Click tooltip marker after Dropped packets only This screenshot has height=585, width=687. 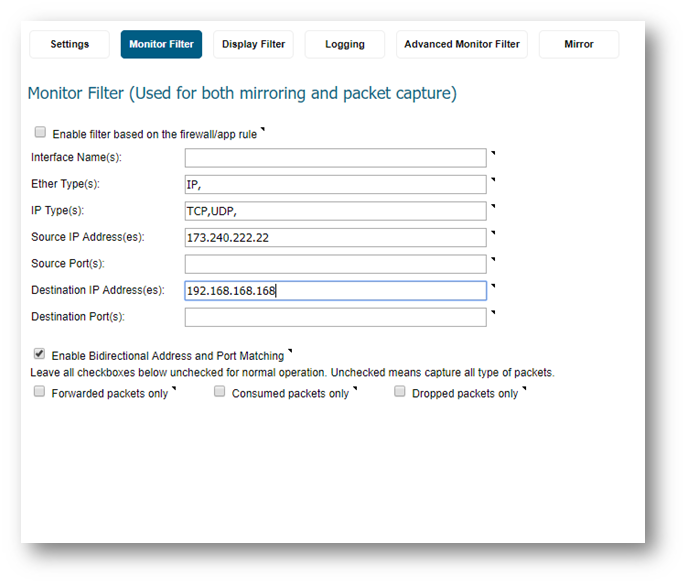click(524, 388)
